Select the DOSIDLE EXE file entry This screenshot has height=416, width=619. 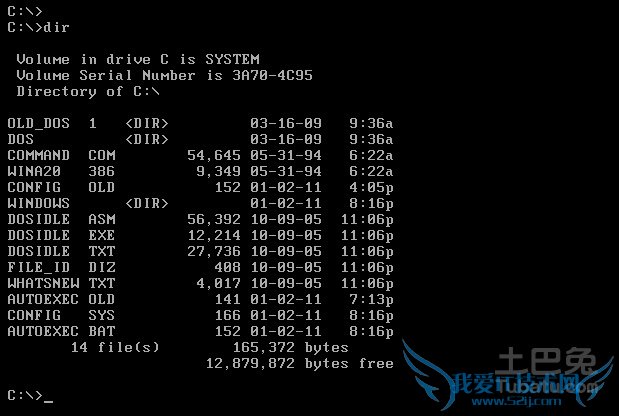[200, 235]
